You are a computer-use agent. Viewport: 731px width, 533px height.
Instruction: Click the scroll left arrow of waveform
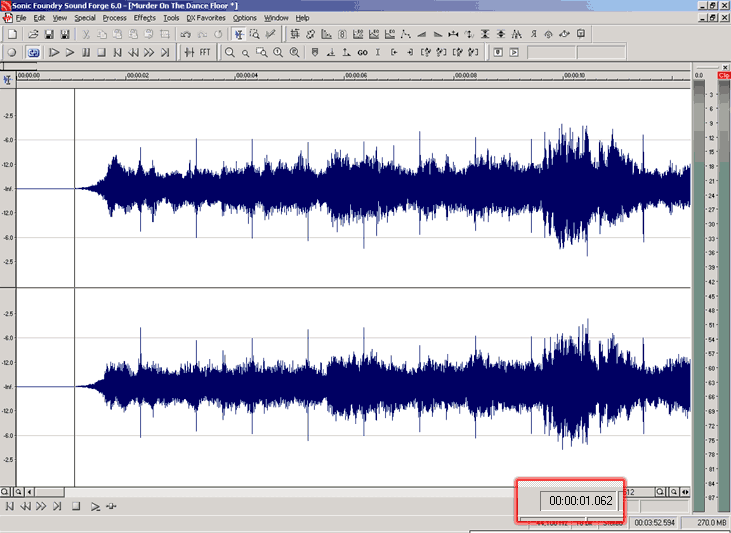click(x=30, y=492)
